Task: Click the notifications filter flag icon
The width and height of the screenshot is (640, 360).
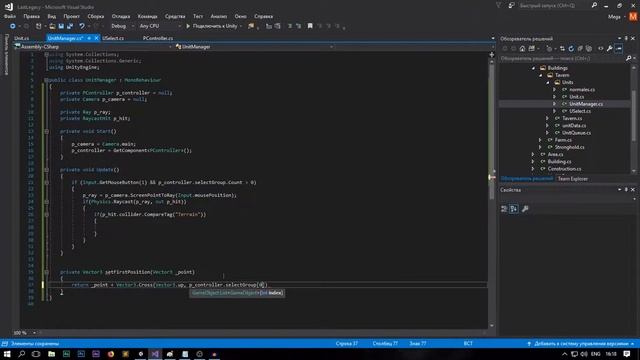Action: point(499,5)
